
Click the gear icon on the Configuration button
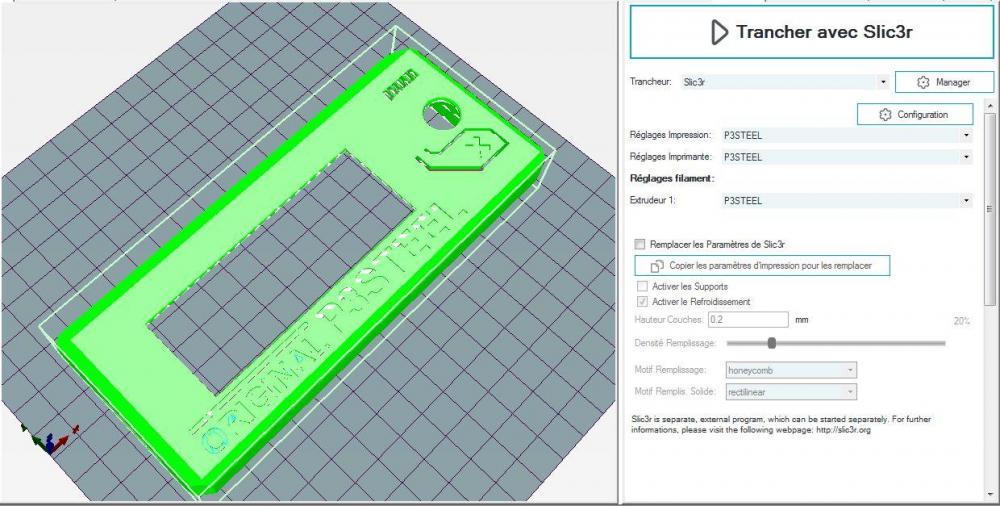tap(885, 115)
